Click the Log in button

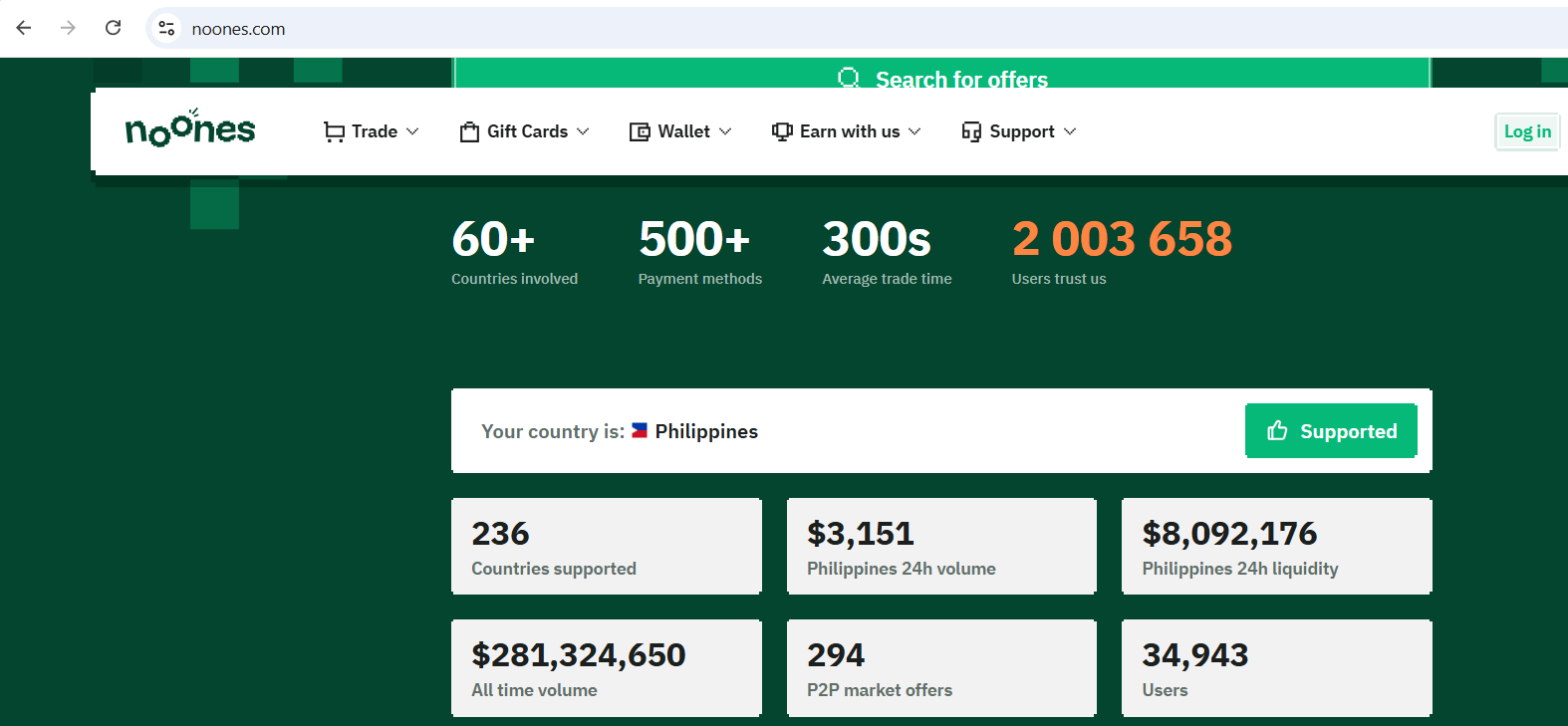coord(1527,131)
